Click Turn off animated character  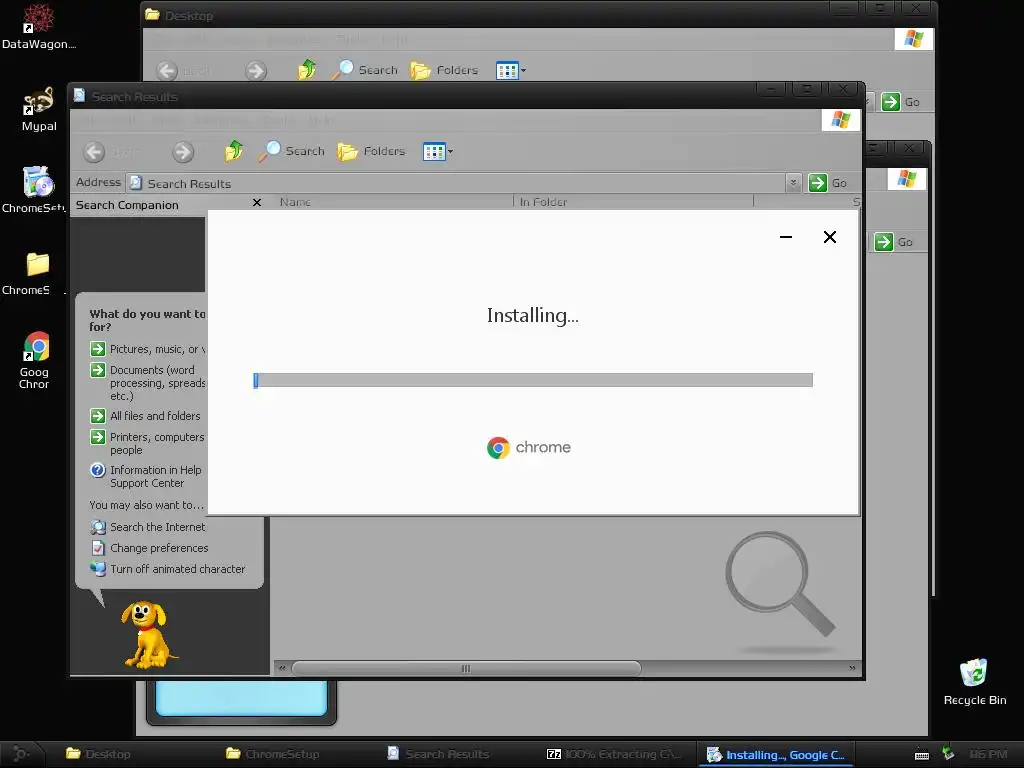click(168, 569)
